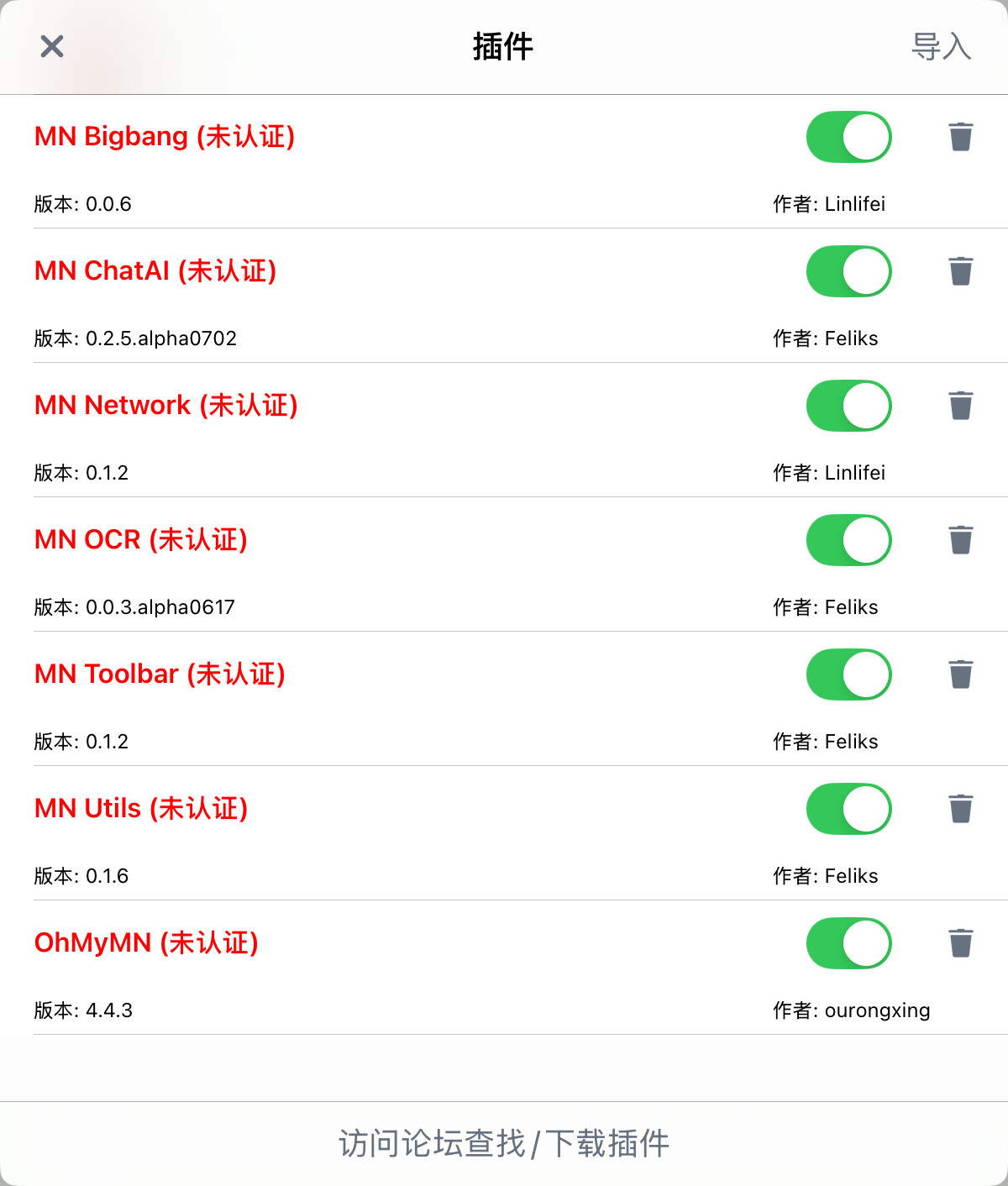Remove MN Network using trash icon

coord(960,406)
